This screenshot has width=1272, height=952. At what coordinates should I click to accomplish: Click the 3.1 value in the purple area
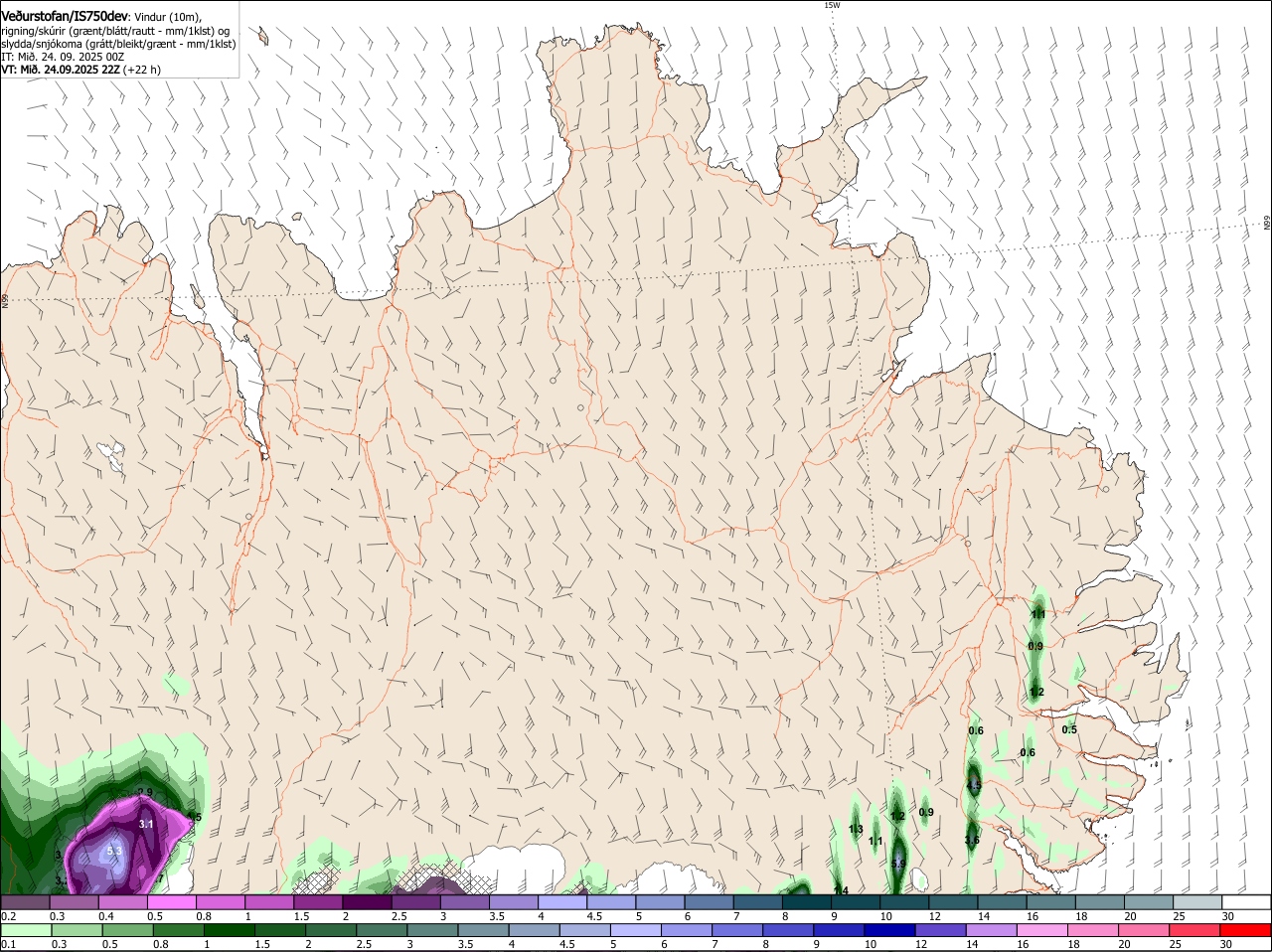coord(146,824)
